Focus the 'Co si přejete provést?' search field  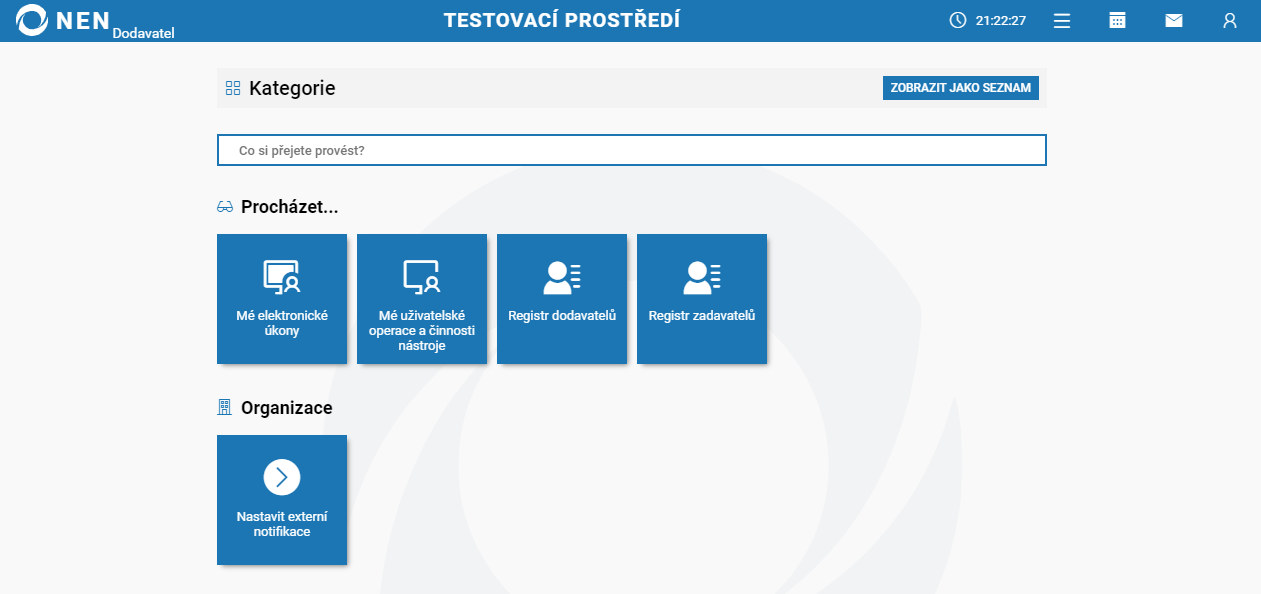click(632, 150)
